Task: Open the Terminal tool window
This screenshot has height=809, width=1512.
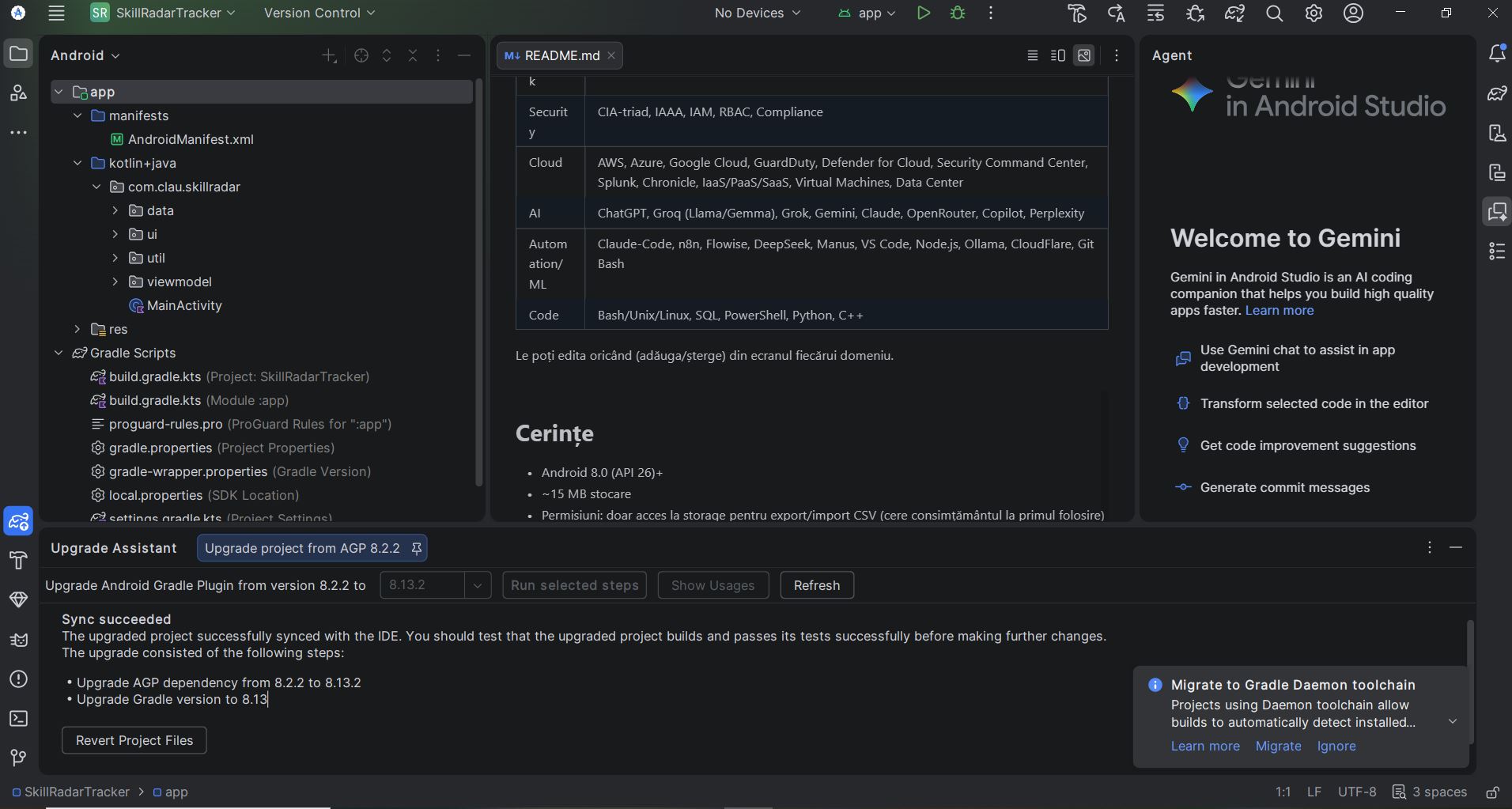Action: (18, 719)
